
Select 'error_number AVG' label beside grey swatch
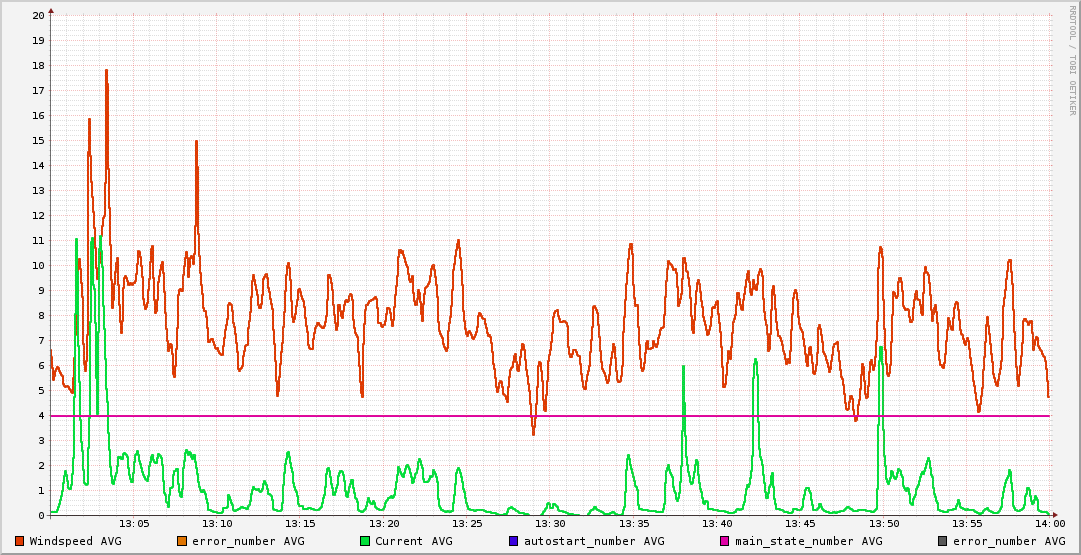click(1009, 541)
